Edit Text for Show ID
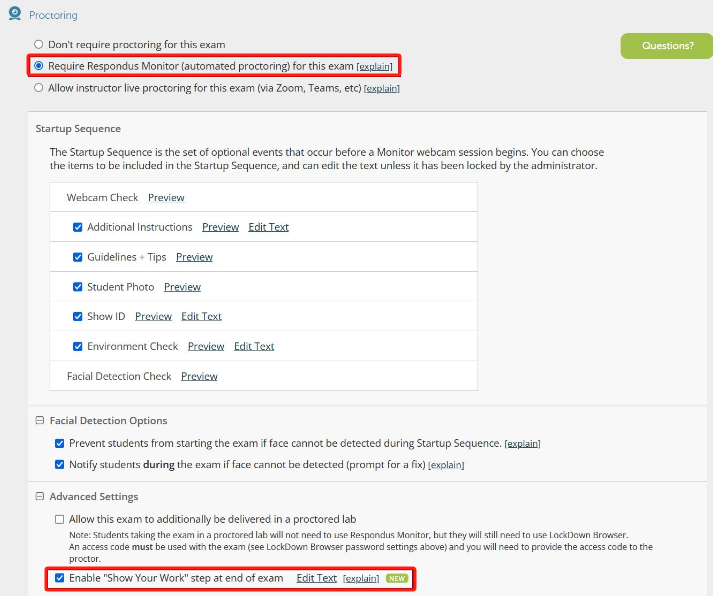 click(x=201, y=316)
